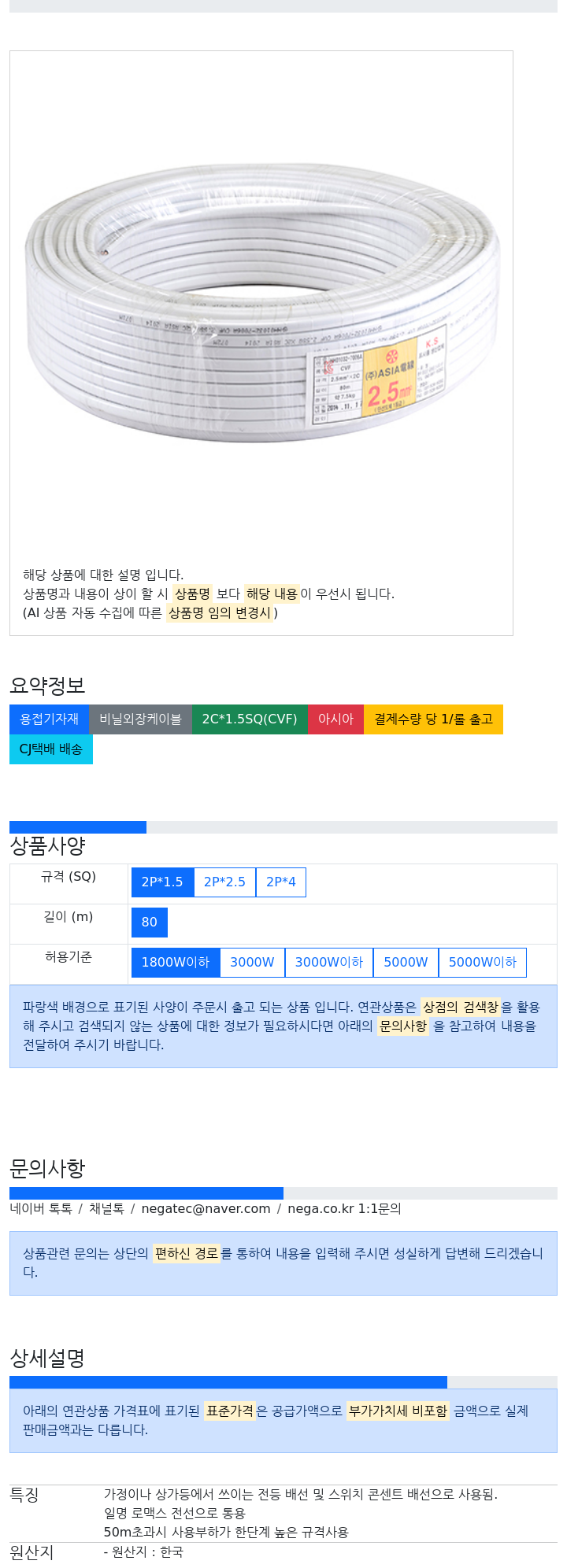Select the 용접기자재 blue tag
567x1568 pixels.
click(49, 719)
